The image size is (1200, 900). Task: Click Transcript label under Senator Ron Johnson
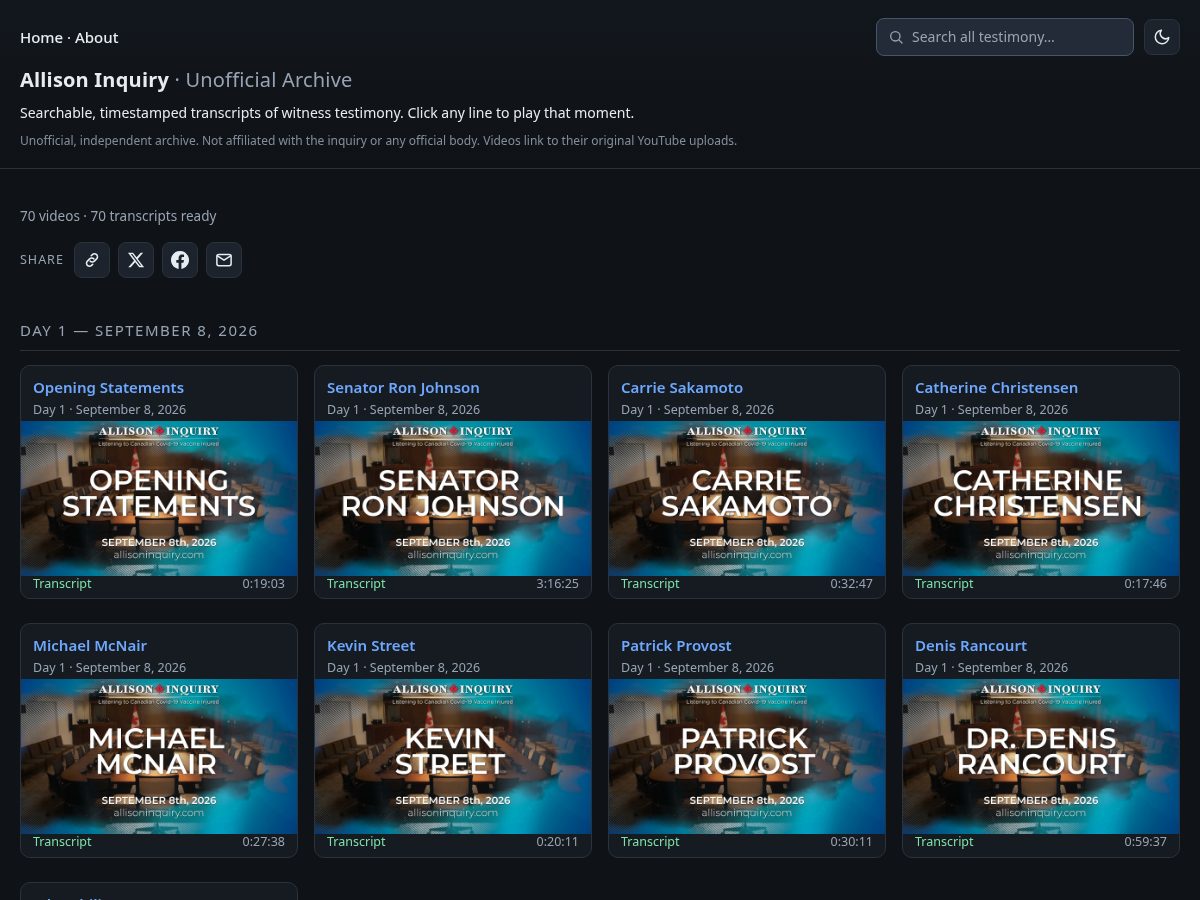[356, 584]
